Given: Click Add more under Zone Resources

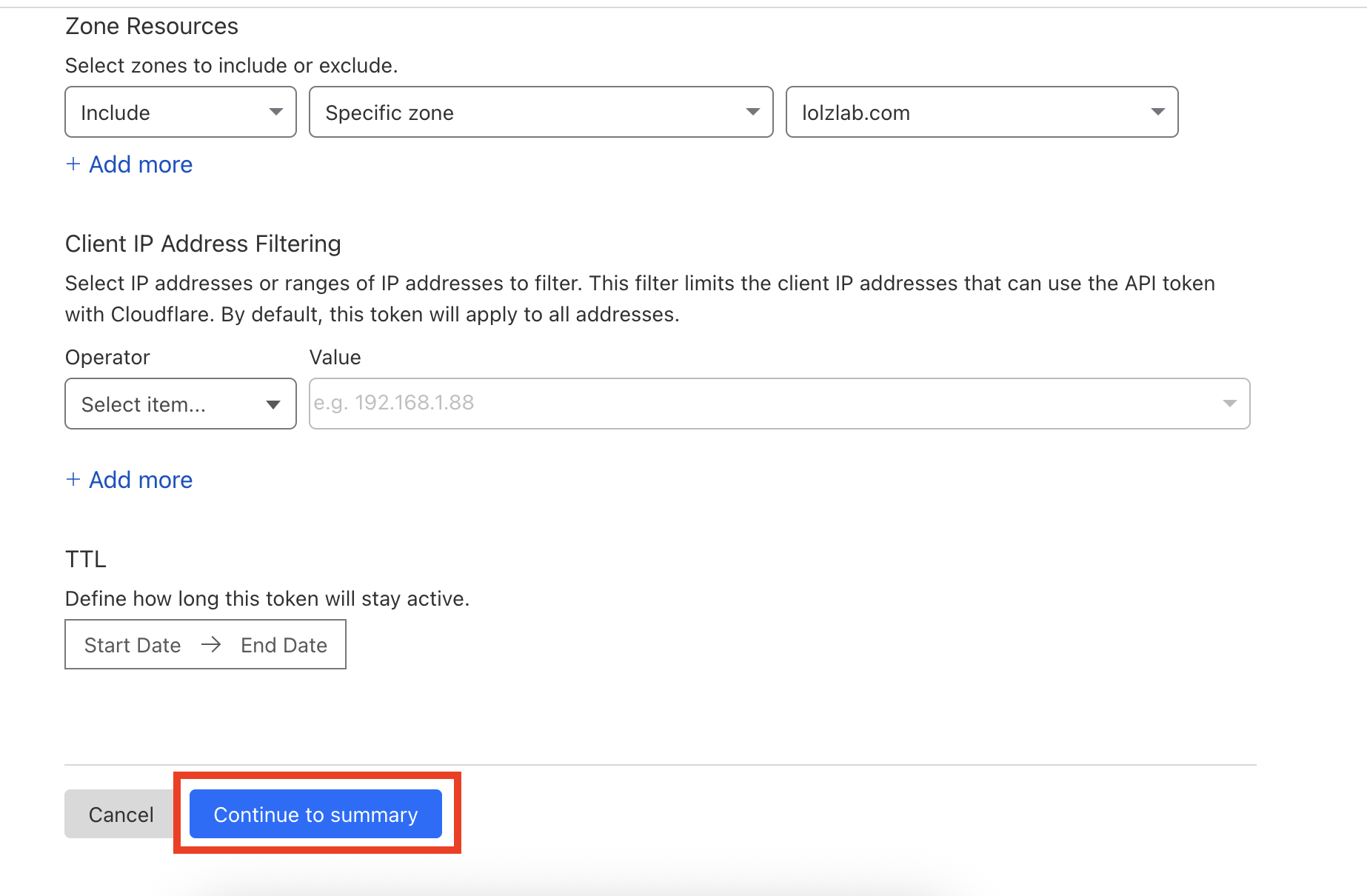Looking at the screenshot, I should pyautogui.click(x=130, y=164).
